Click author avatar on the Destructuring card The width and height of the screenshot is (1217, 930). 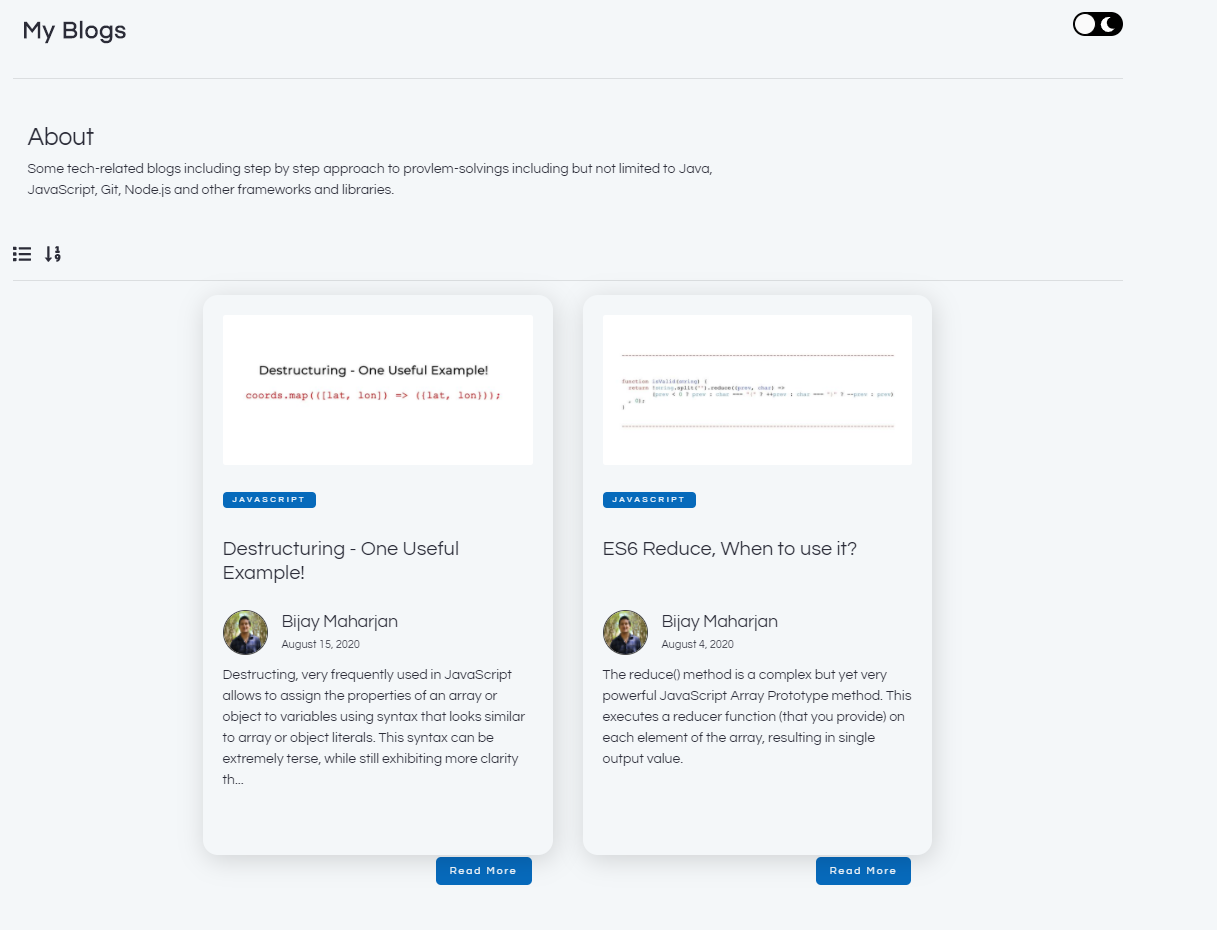(x=245, y=632)
